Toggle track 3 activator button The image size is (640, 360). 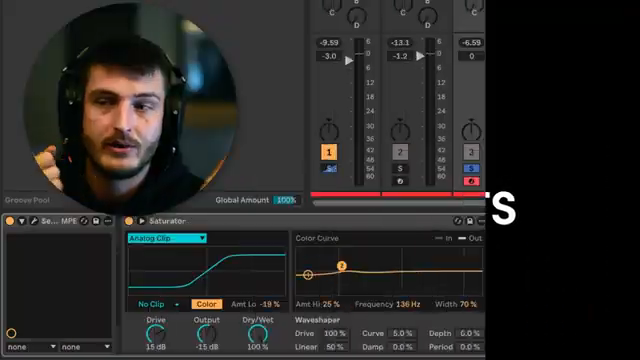tap(471, 152)
